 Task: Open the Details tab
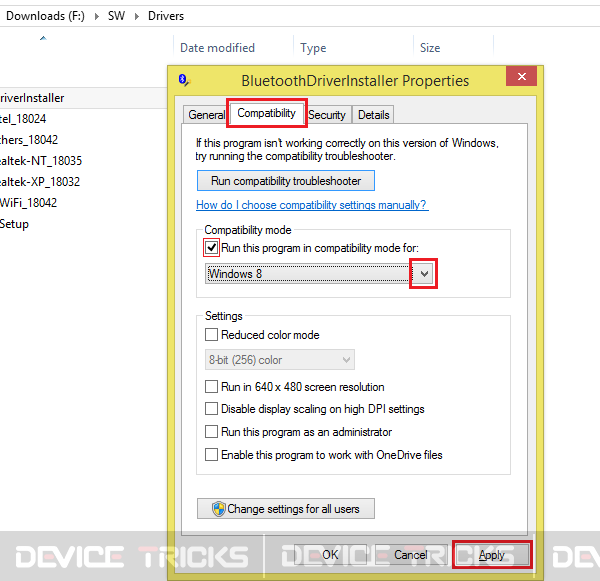[x=373, y=115]
